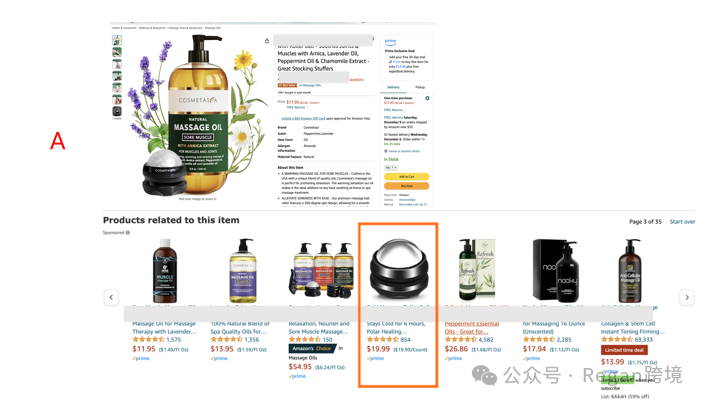Expand the FREE Returns dropdown under price

(298, 107)
